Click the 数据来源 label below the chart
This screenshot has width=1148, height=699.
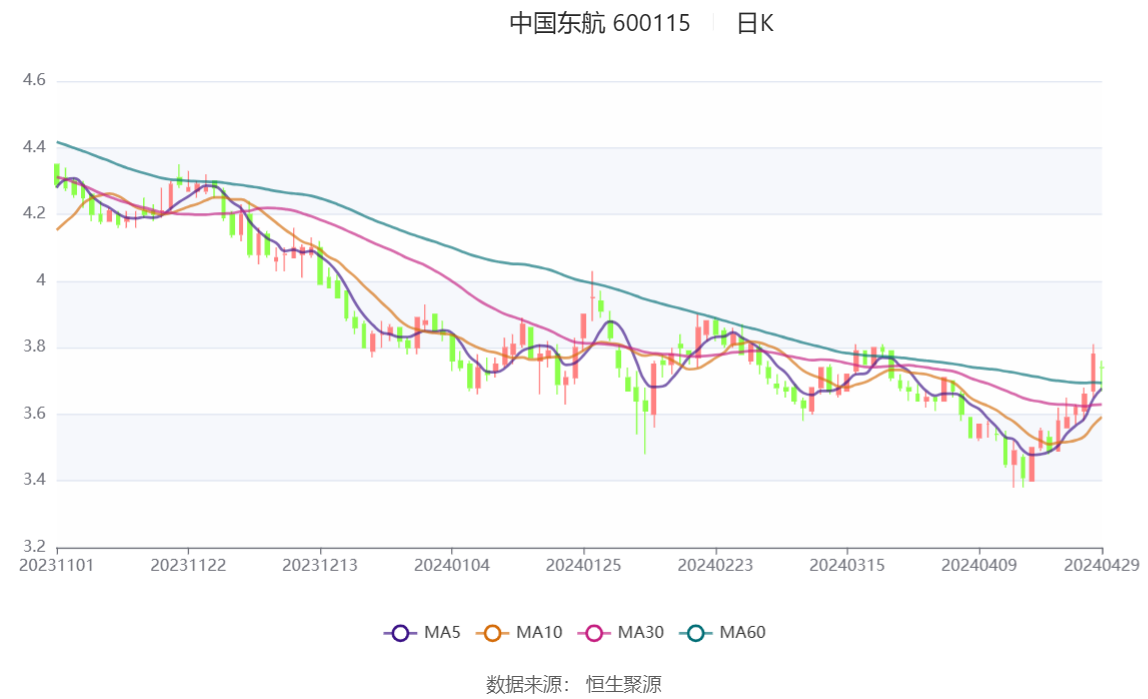click(x=528, y=684)
